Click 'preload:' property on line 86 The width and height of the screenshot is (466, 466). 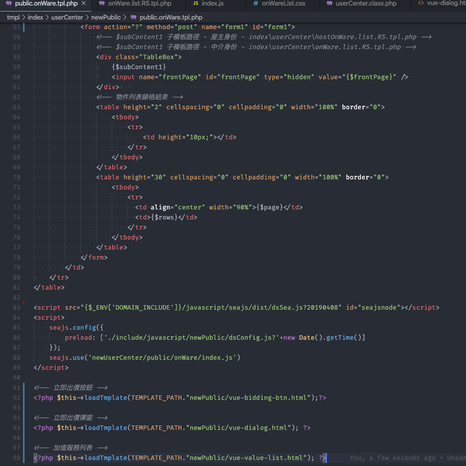[80, 337]
